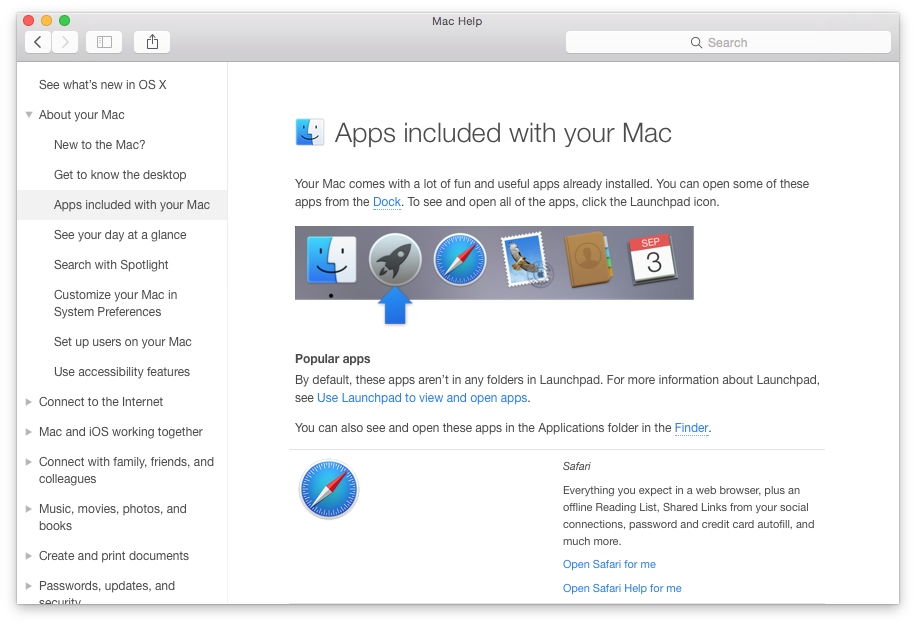Image resolution: width=916 pixels, height=625 pixels.
Task: Open See what's new in OS X
Action: [x=103, y=85]
